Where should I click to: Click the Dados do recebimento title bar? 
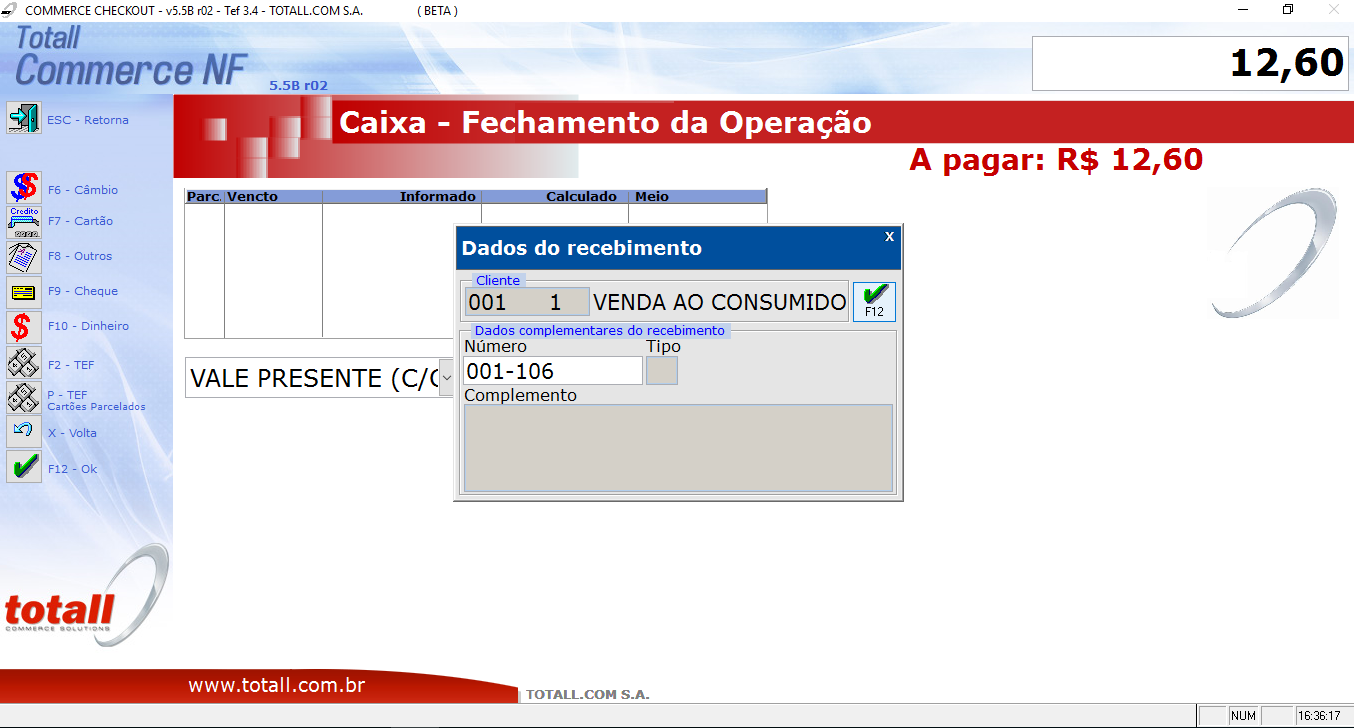click(x=678, y=248)
